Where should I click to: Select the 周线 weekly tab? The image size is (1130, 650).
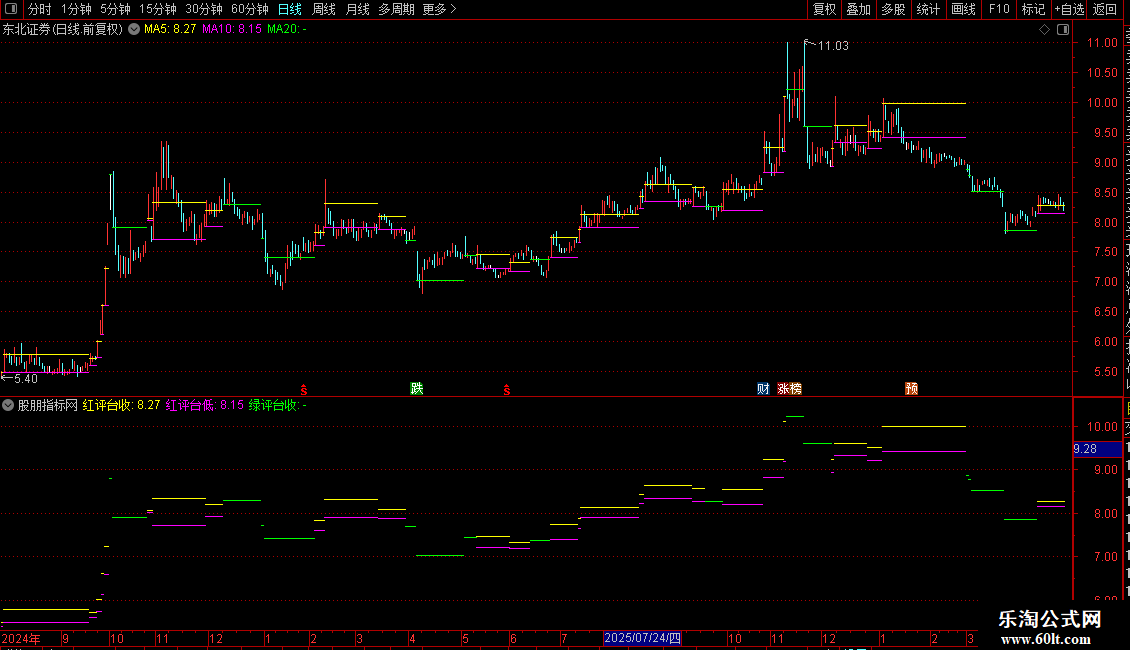(324, 9)
